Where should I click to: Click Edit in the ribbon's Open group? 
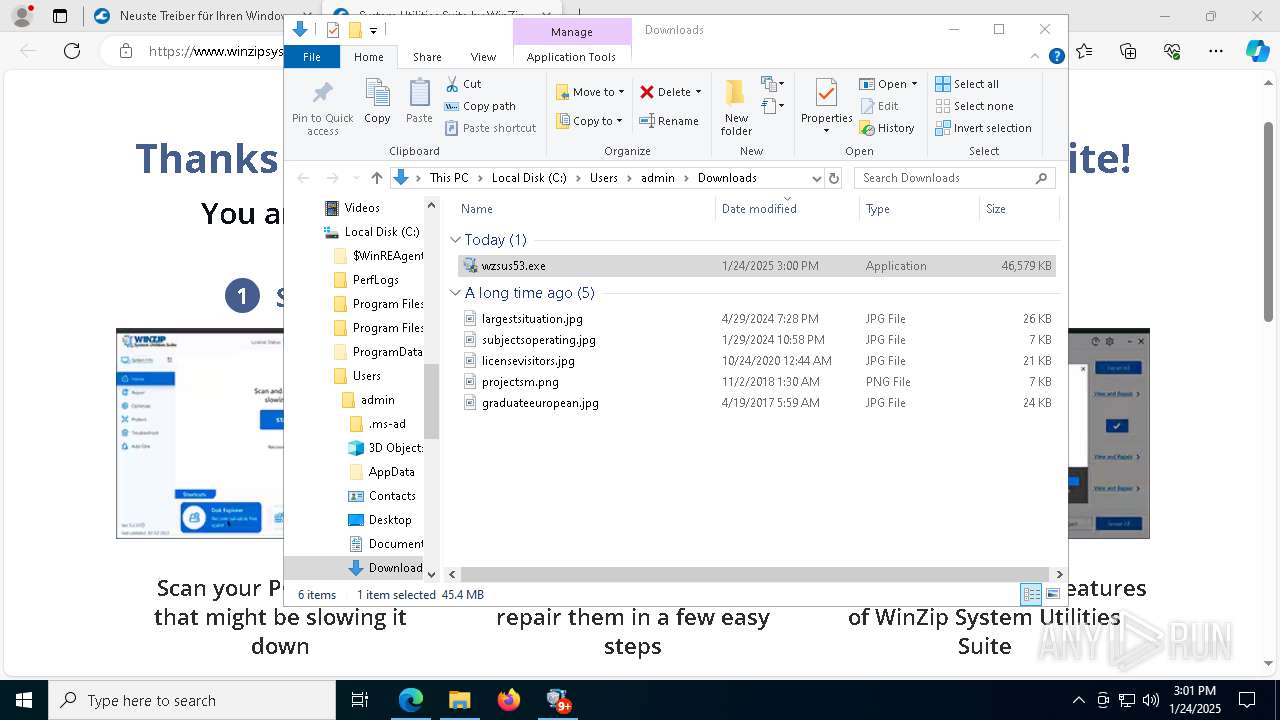point(879,106)
